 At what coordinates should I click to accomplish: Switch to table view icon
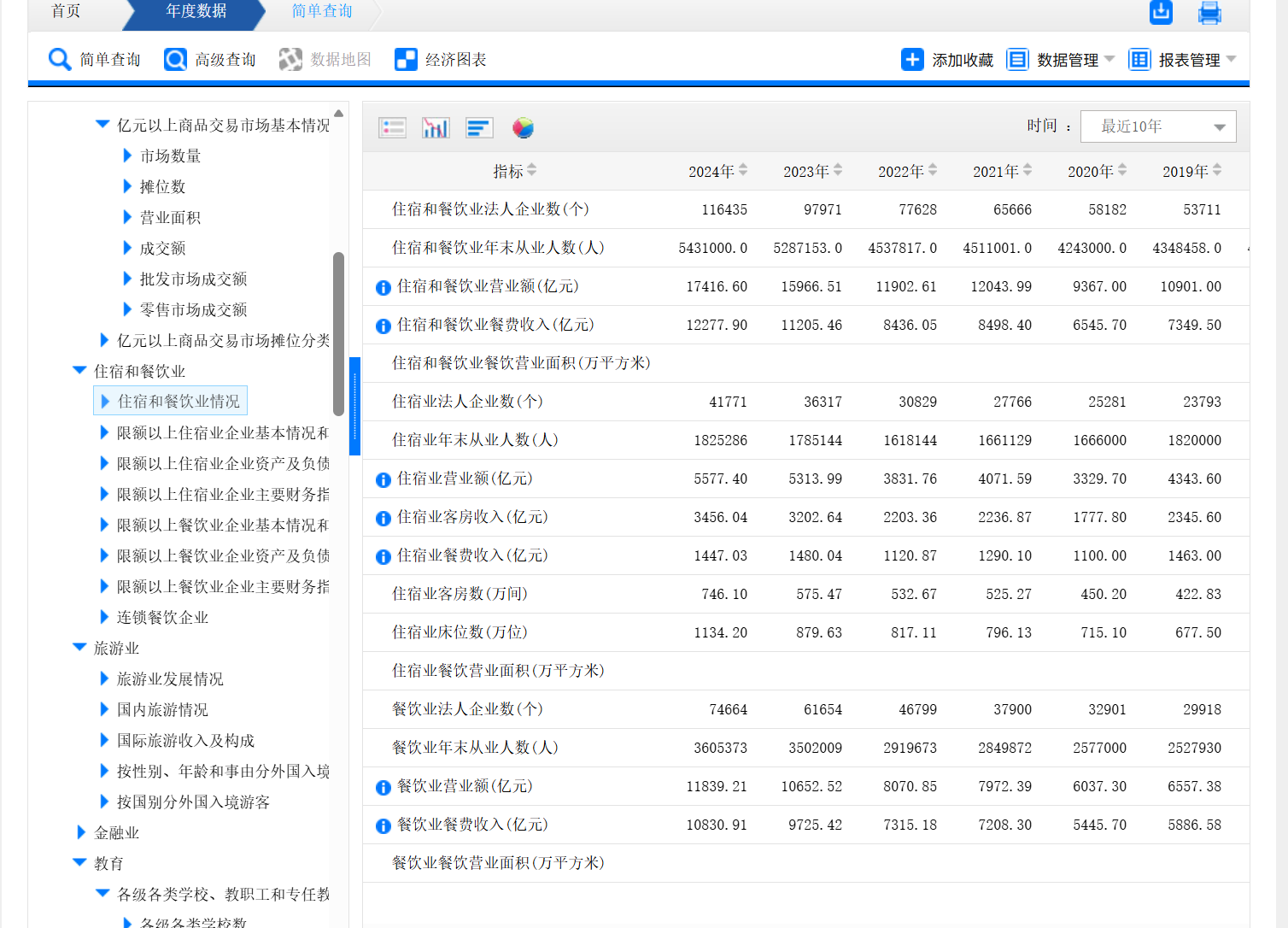click(x=392, y=128)
